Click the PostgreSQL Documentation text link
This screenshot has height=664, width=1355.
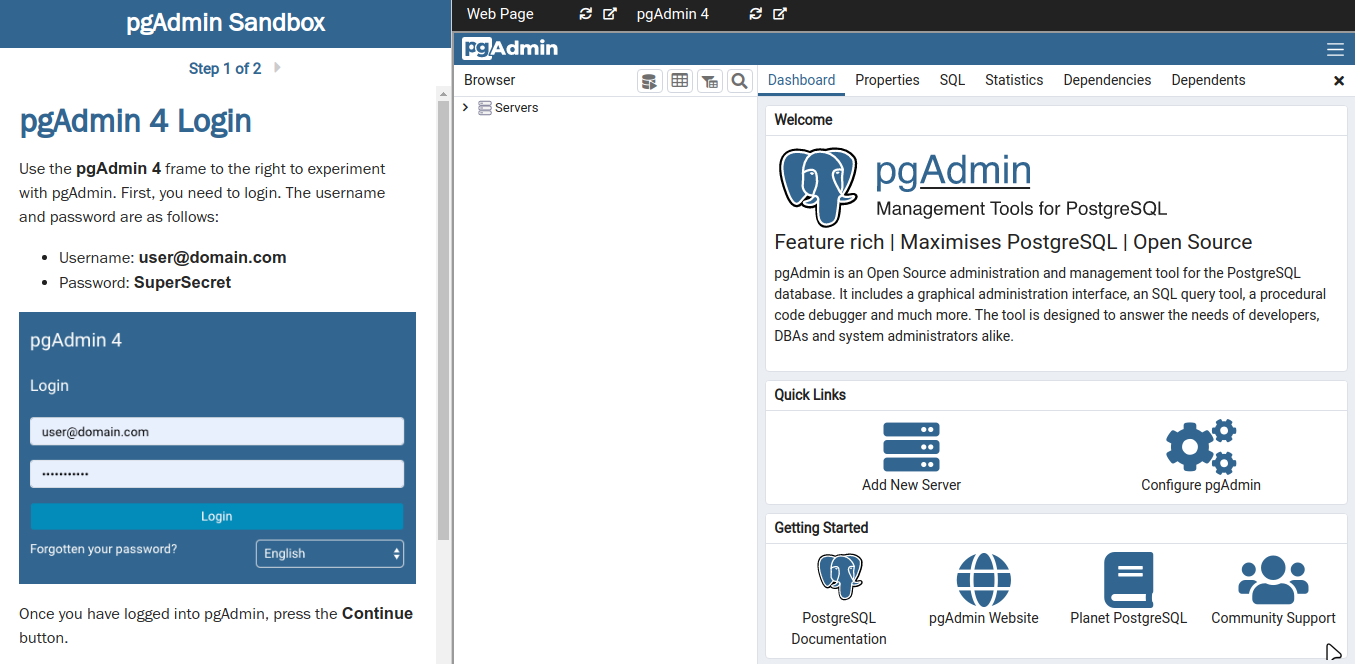click(839, 628)
